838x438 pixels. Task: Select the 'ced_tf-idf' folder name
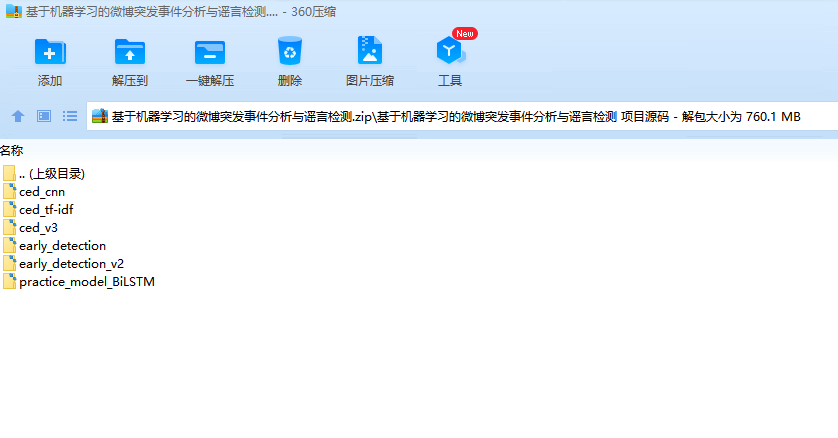coord(46,209)
